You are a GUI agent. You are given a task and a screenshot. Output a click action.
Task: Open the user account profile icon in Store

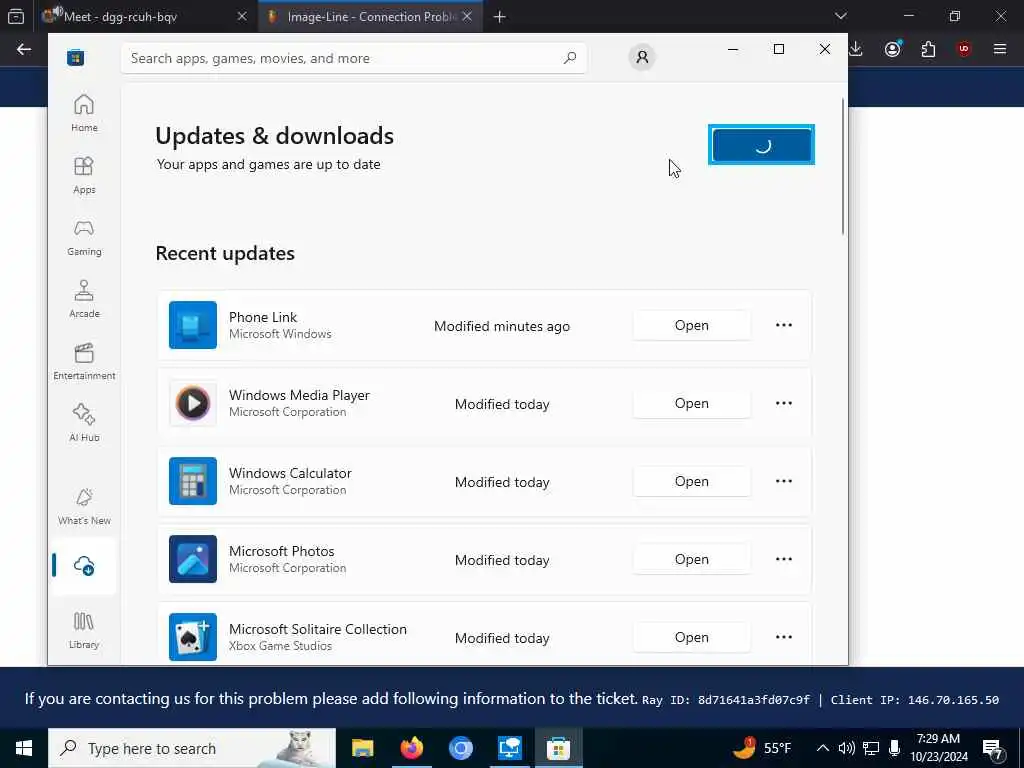[x=642, y=57]
